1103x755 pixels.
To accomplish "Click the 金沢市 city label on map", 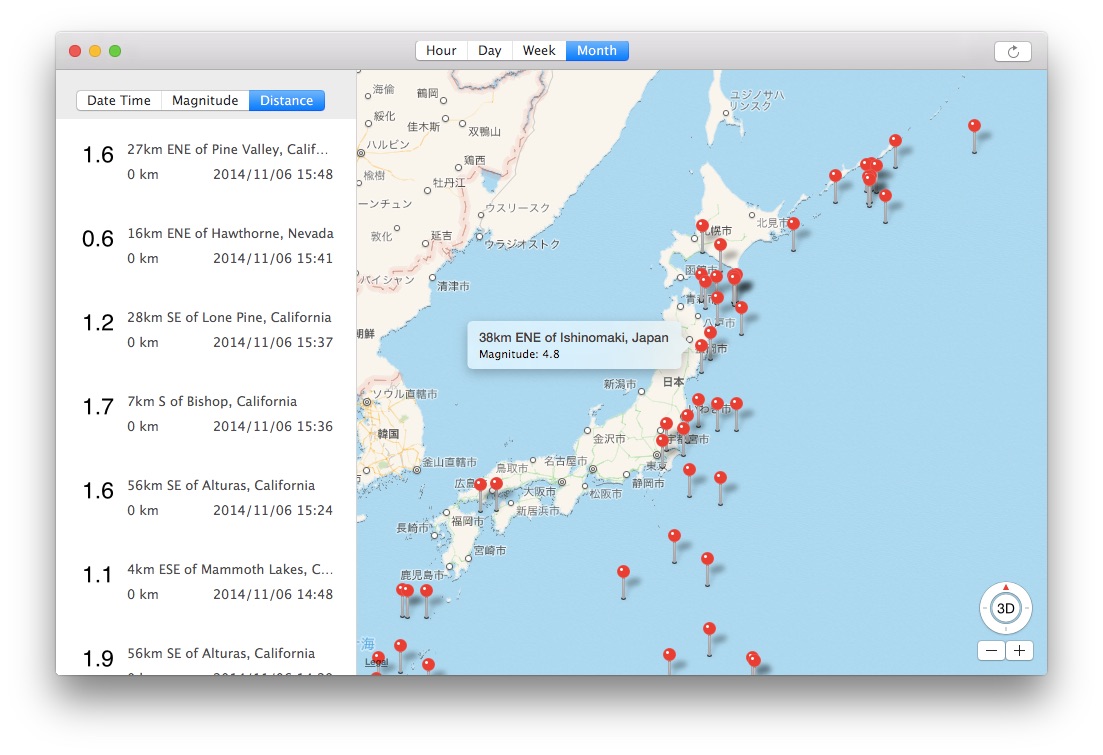I will (609, 438).
